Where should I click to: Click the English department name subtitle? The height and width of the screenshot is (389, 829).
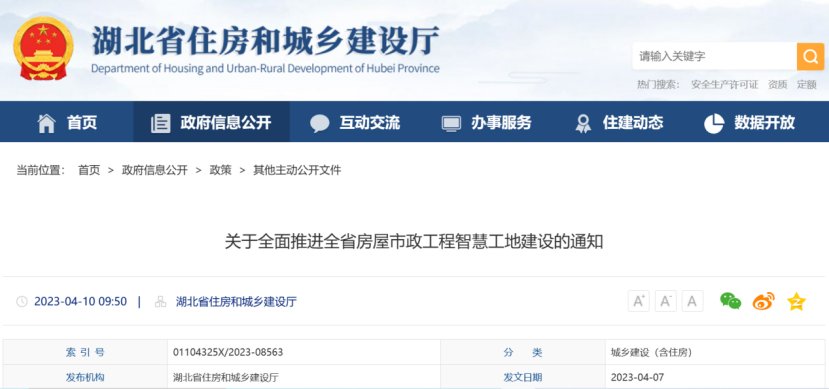(265, 69)
